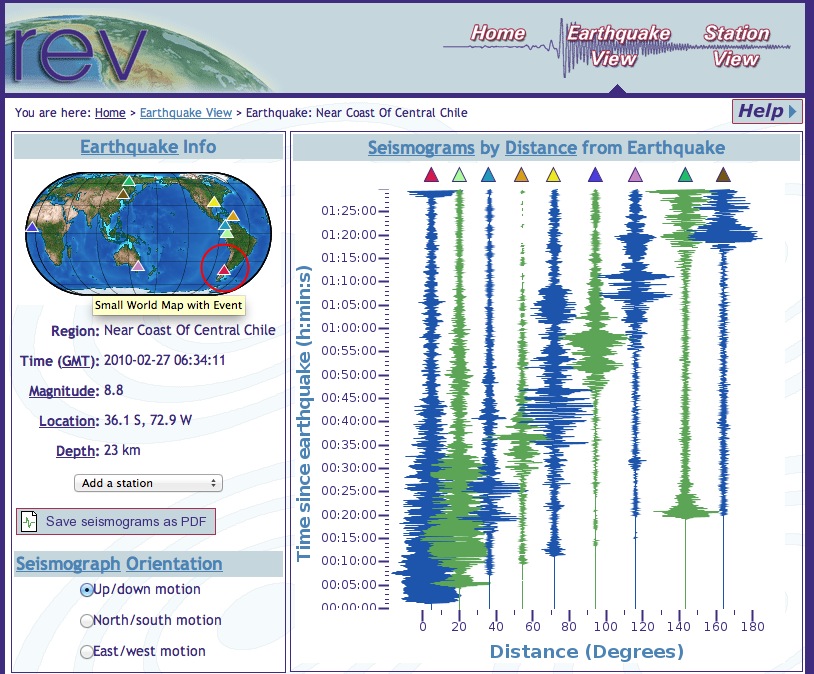Select Up/down motion orientation
The height and width of the screenshot is (674, 814).
(x=87, y=590)
